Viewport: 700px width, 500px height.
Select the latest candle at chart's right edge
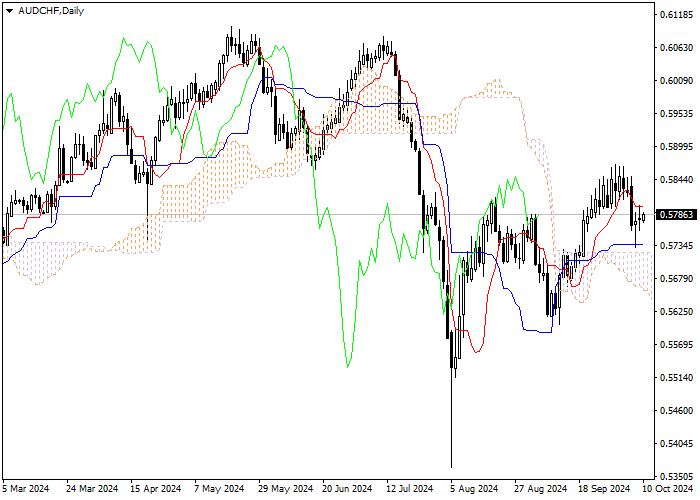pyautogui.click(x=643, y=217)
